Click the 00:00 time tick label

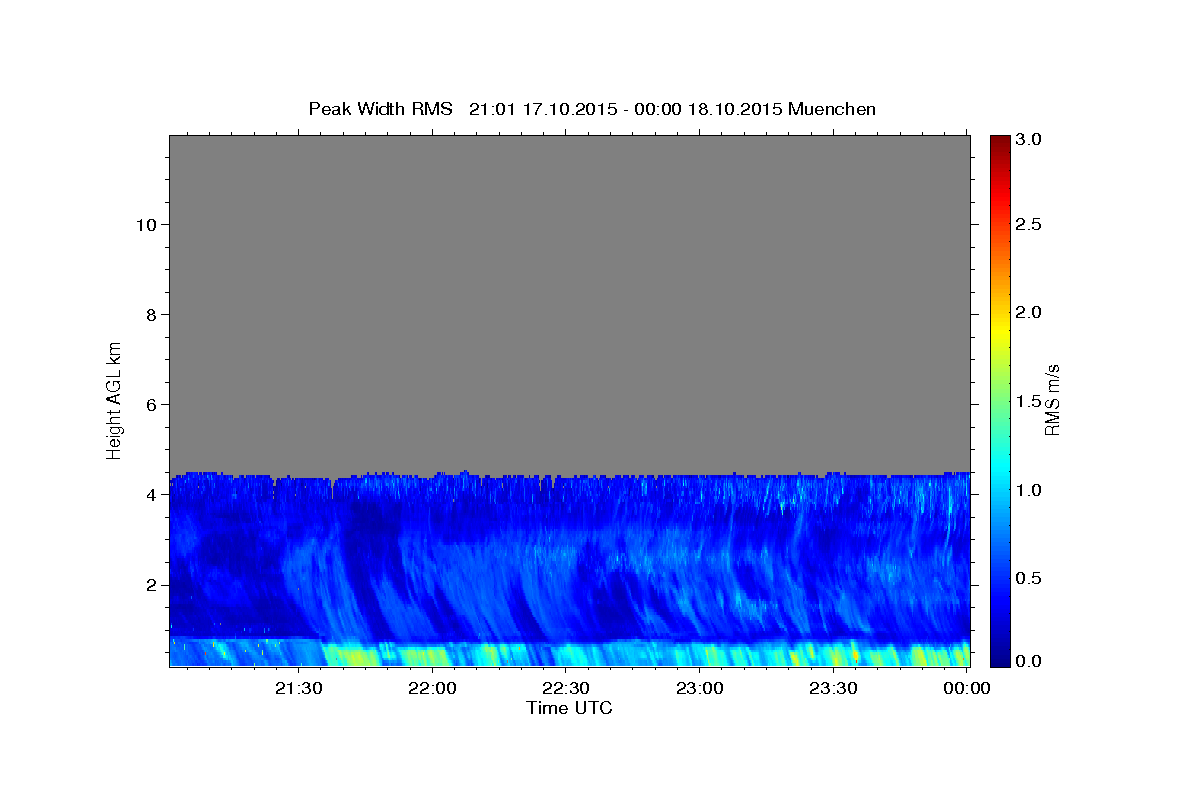point(967,688)
